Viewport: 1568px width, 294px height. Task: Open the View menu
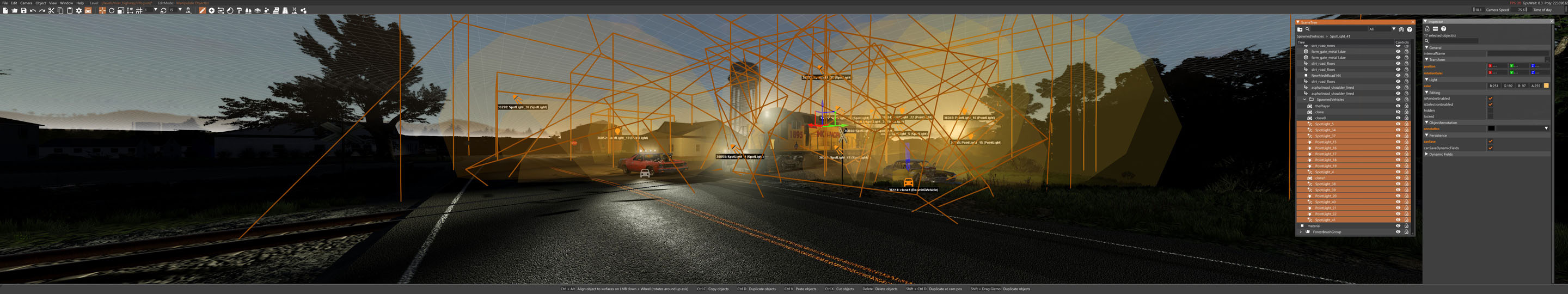pos(53,3)
